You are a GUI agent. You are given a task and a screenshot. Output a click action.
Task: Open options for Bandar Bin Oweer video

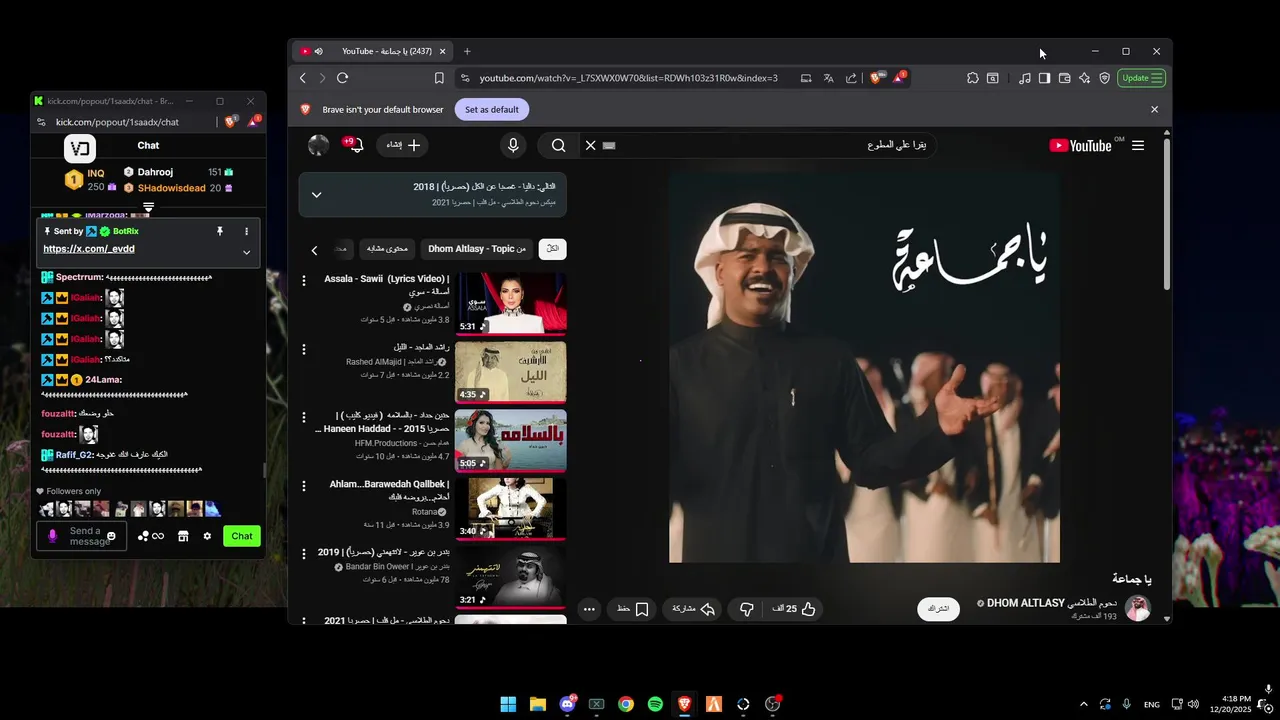[x=304, y=554]
